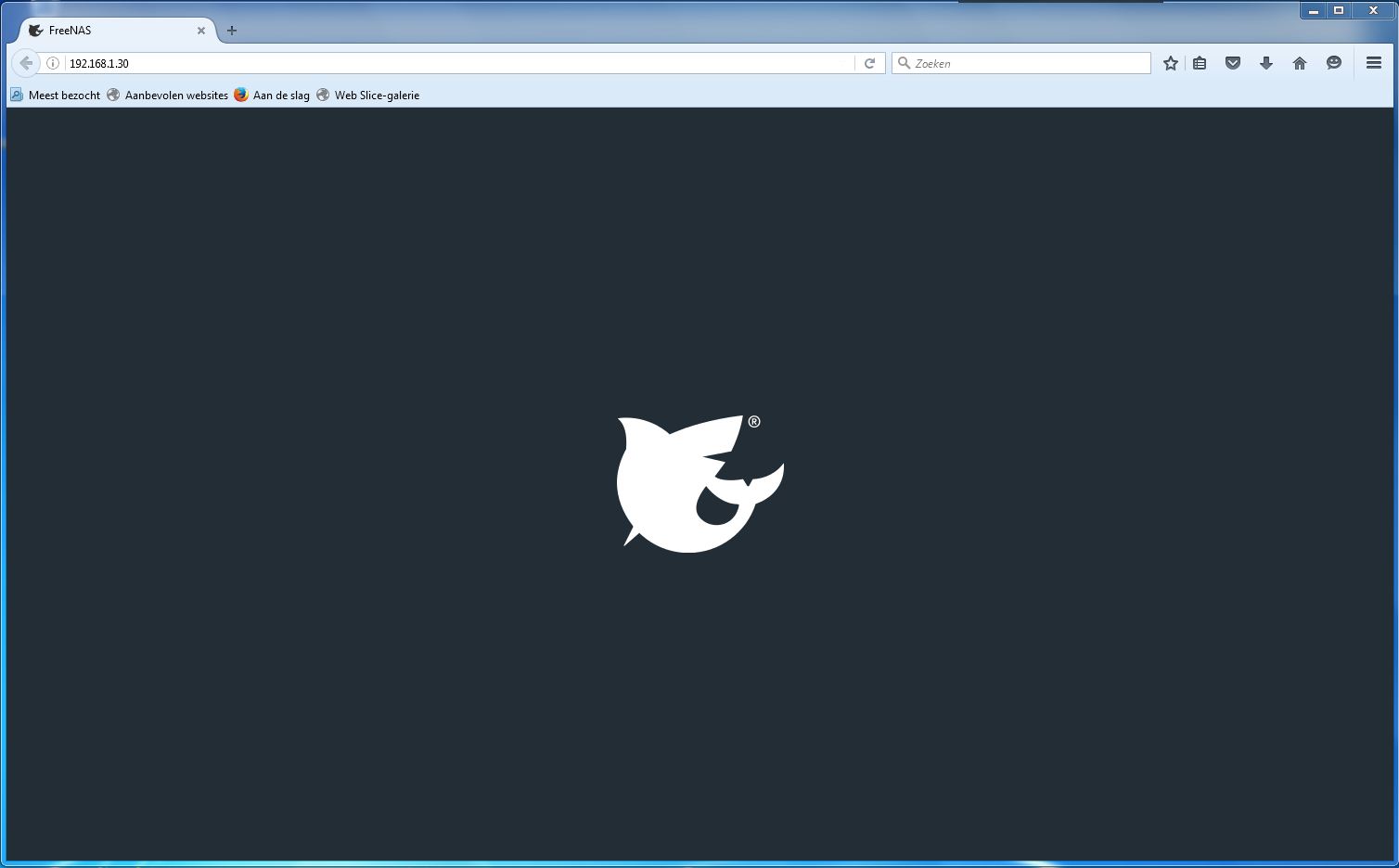Open the Firefox hamburger menu
Screen dimensions: 1399x868
pos(1374,63)
